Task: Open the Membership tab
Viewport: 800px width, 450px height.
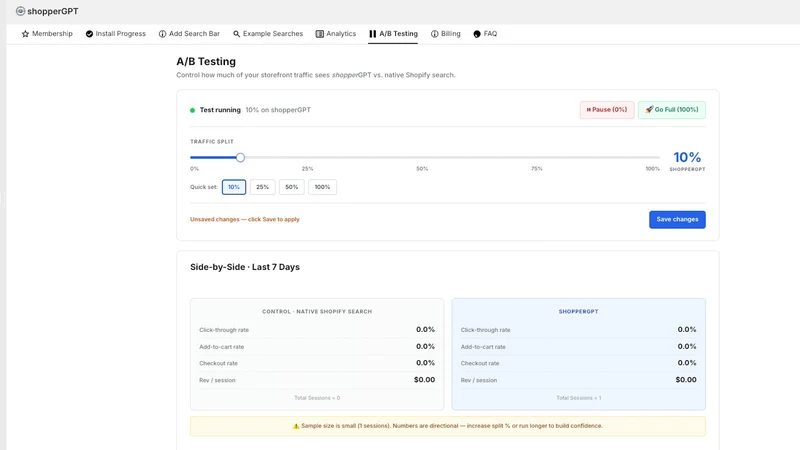Action: (x=47, y=34)
